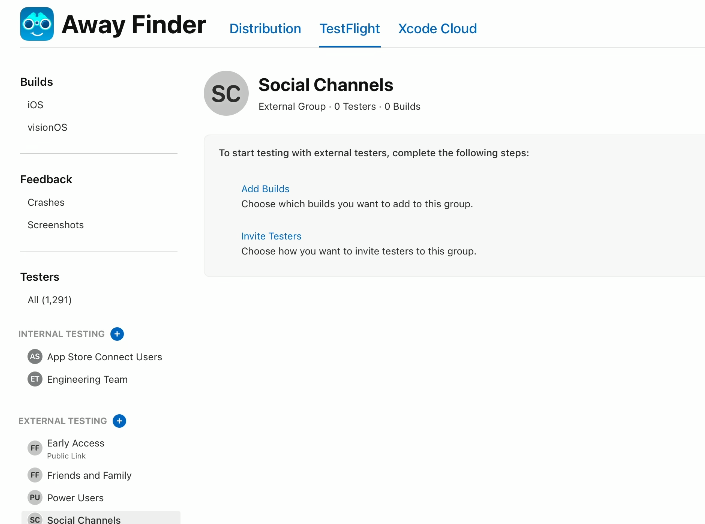Click the PU avatar for Power Users
Screen dimensions: 705x524
pyautogui.click(x=35, y=497)
